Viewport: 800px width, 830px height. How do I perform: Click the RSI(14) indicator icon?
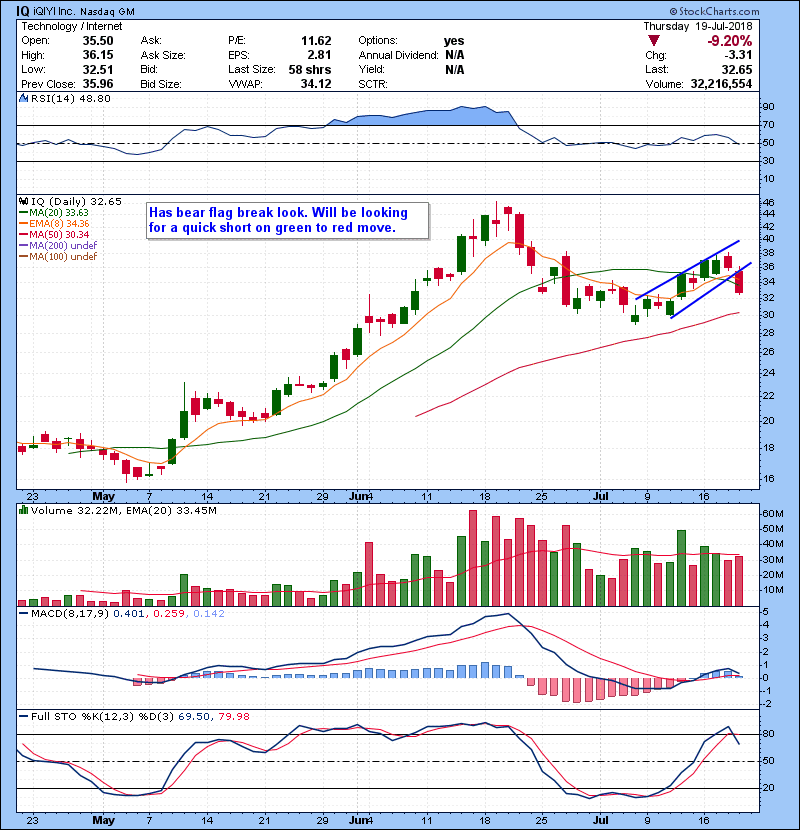[x=23, y=98]
